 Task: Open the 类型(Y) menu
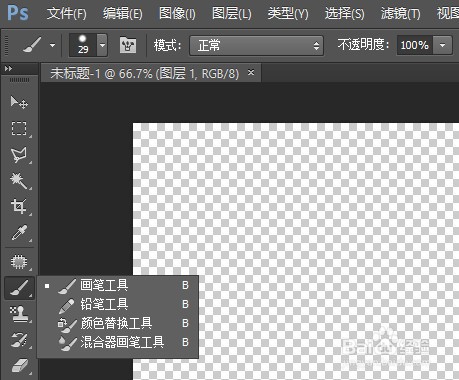288,14
